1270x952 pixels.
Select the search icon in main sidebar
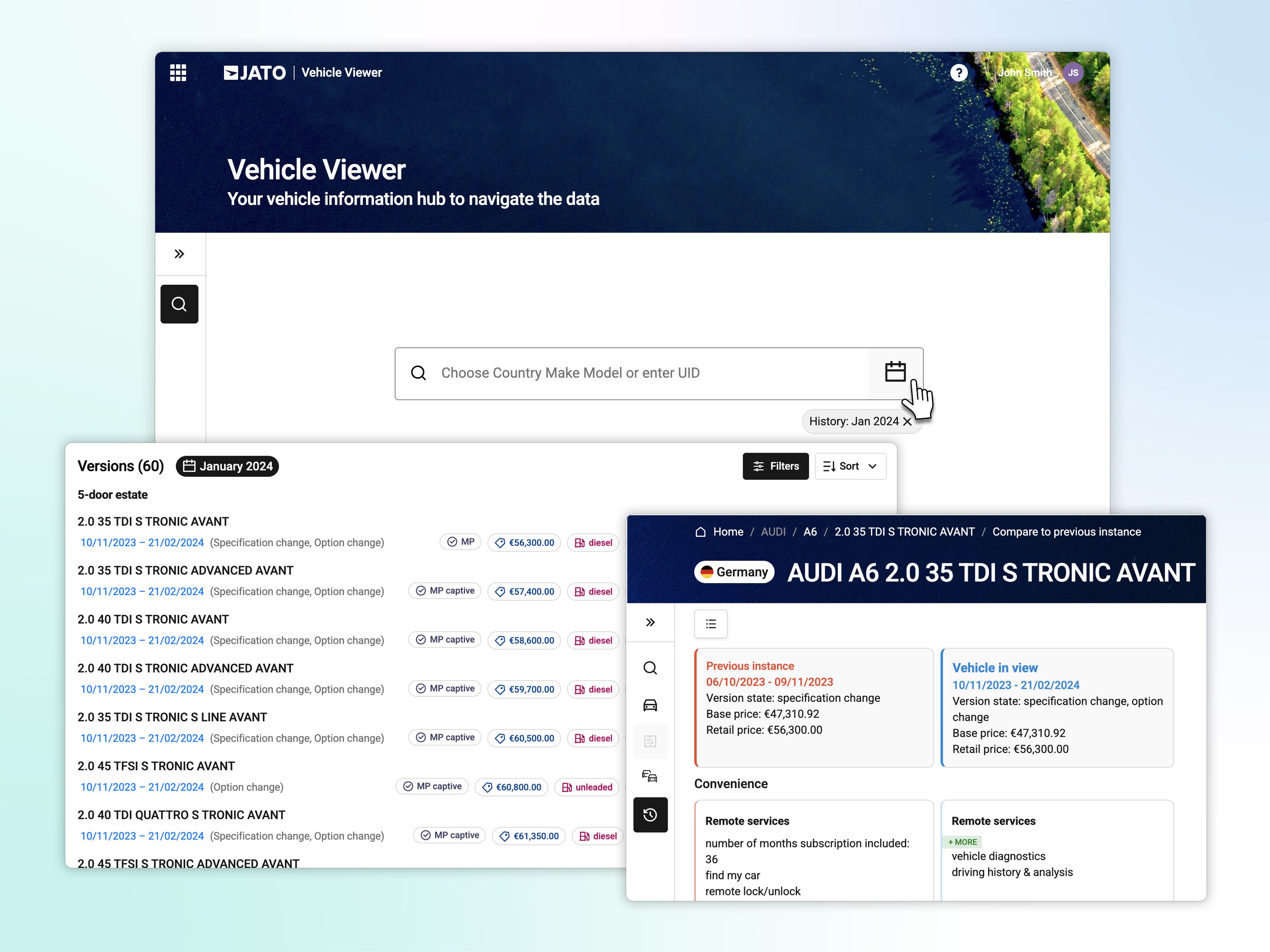179,304
